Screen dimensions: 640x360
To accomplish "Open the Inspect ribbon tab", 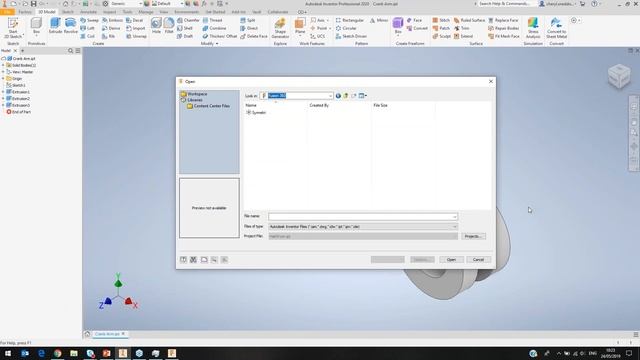I will 109,12.
